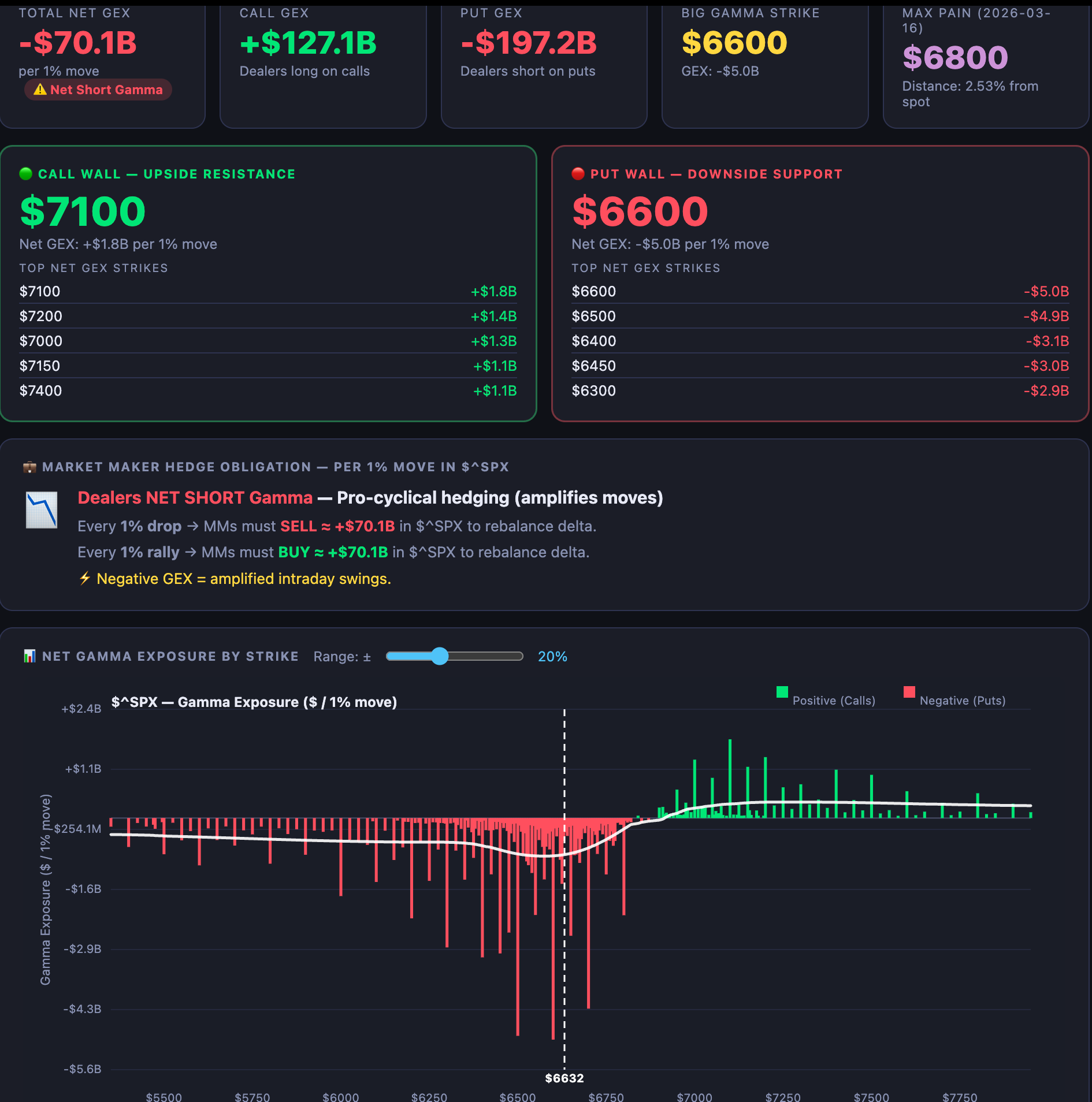This screenshot has height=1102, width=1092.
Task: Click the Range slider handle
Action: coord(440,656)
